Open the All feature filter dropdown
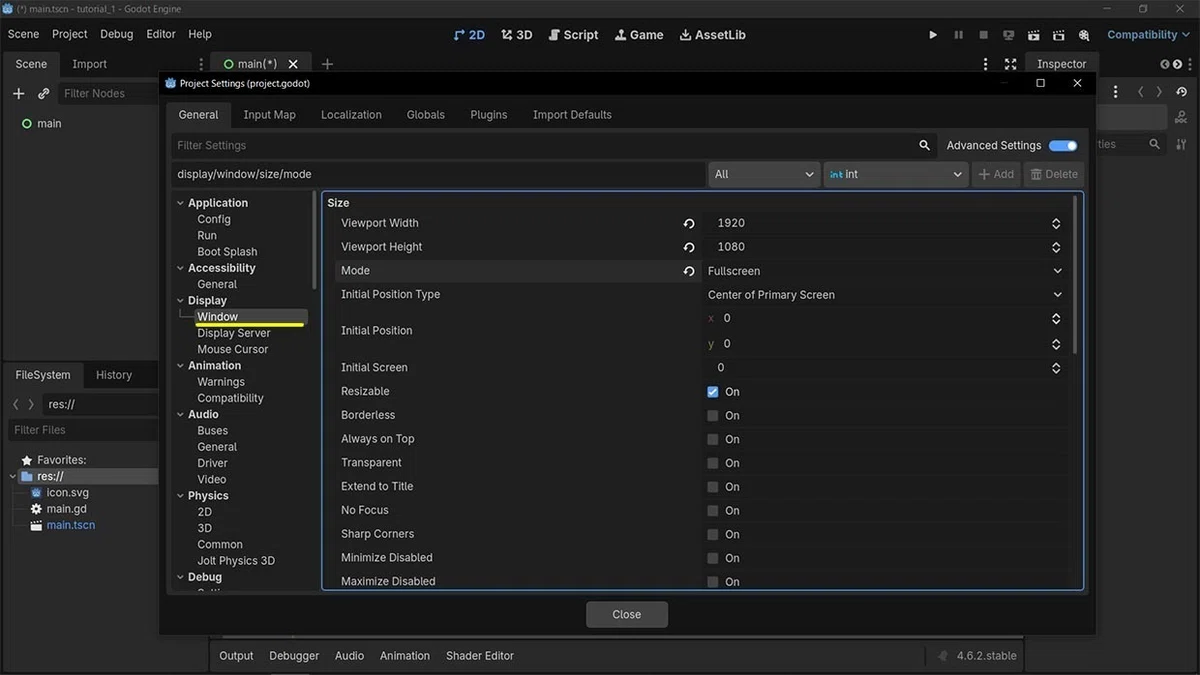1200x675 pixels. 764,174
